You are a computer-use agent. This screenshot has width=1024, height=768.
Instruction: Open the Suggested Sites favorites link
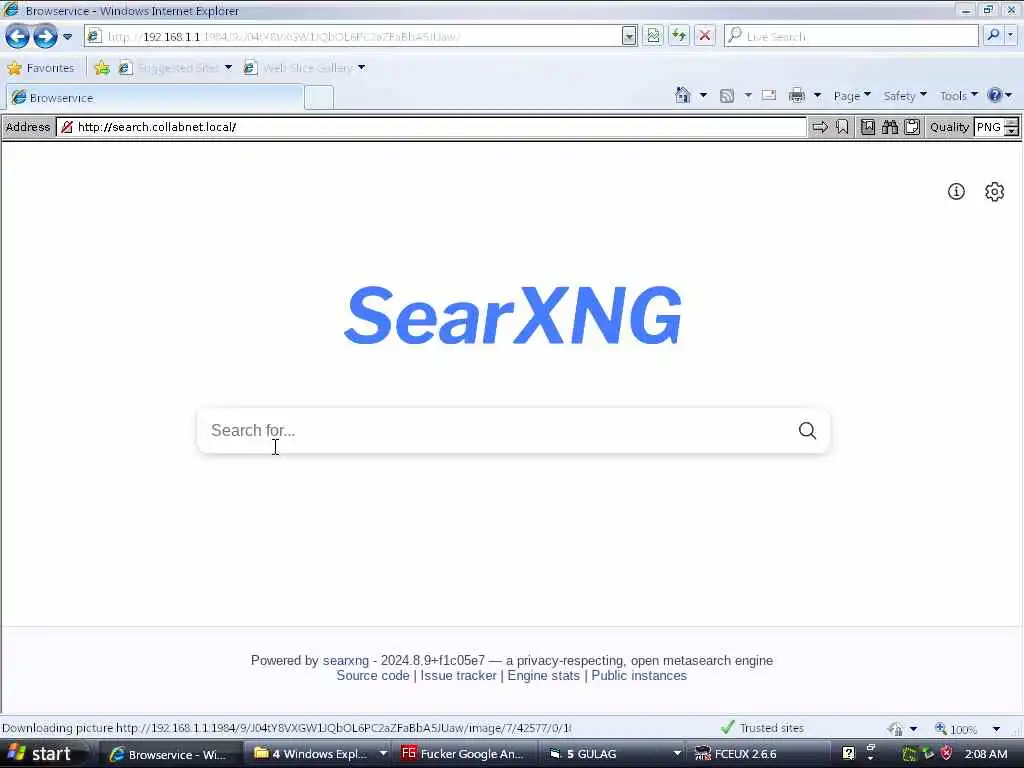coord(176,68)
